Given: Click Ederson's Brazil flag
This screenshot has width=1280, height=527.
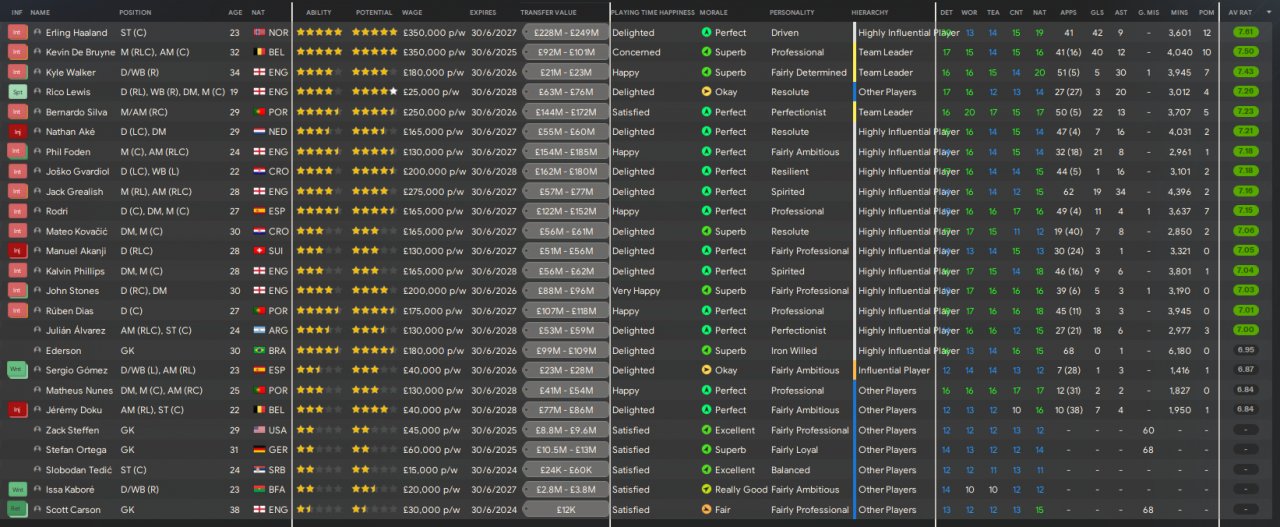Looking at the screenshot, I should tap(258, 351).
